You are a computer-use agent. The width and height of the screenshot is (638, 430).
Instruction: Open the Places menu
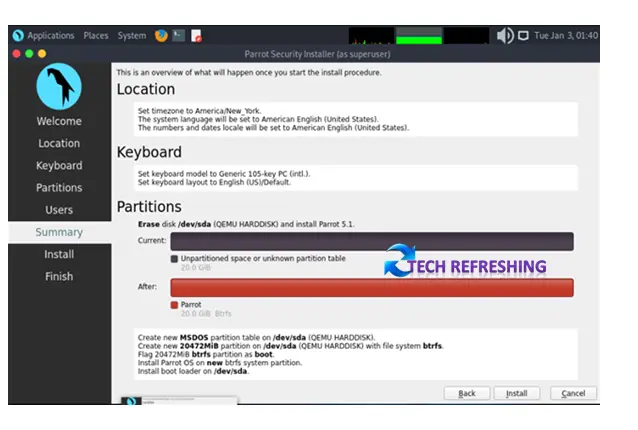pos(96,36)
